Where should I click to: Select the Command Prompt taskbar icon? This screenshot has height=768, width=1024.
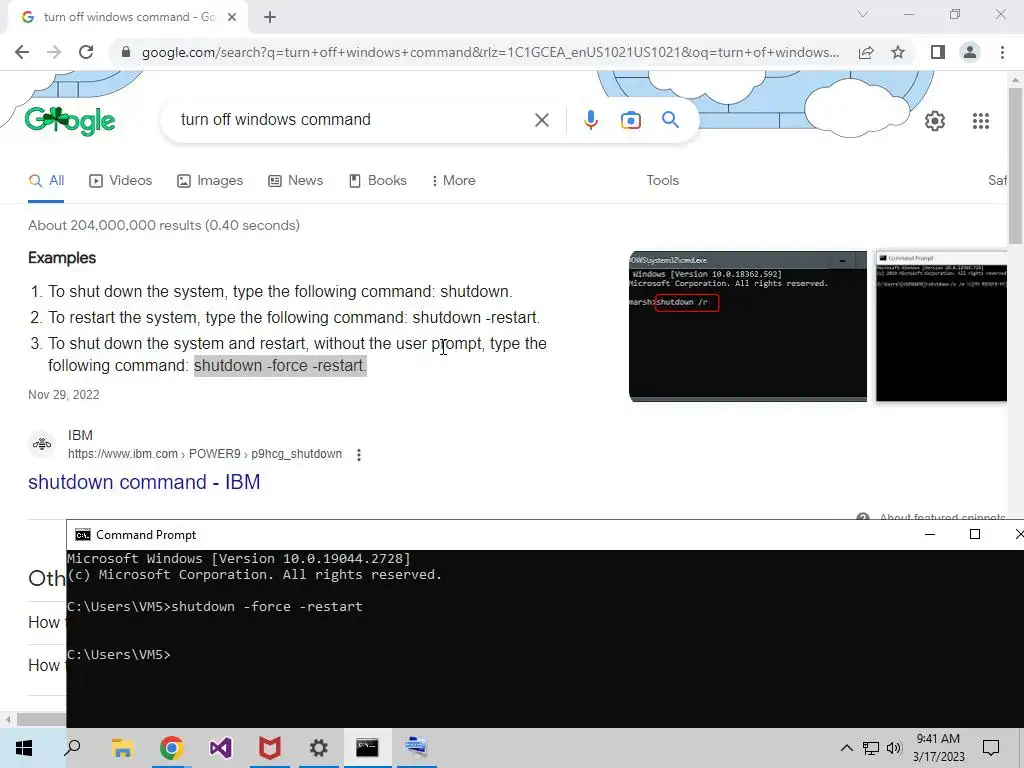[x=367, y=748]
